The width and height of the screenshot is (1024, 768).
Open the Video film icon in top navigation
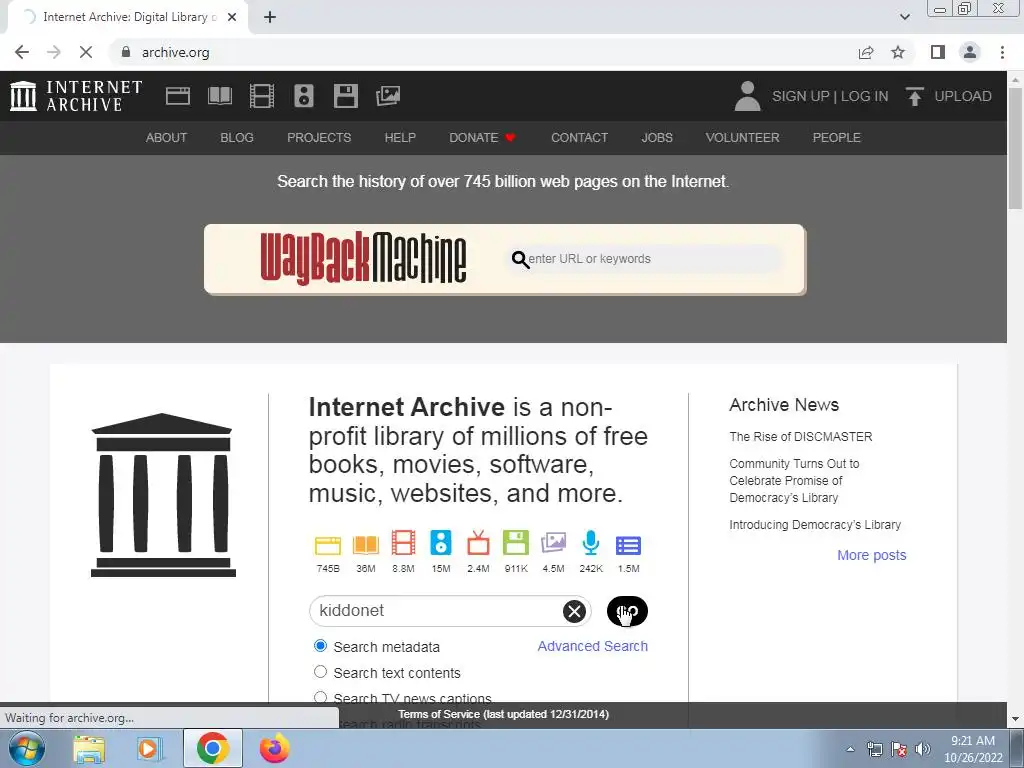click(x=262, y=96)
